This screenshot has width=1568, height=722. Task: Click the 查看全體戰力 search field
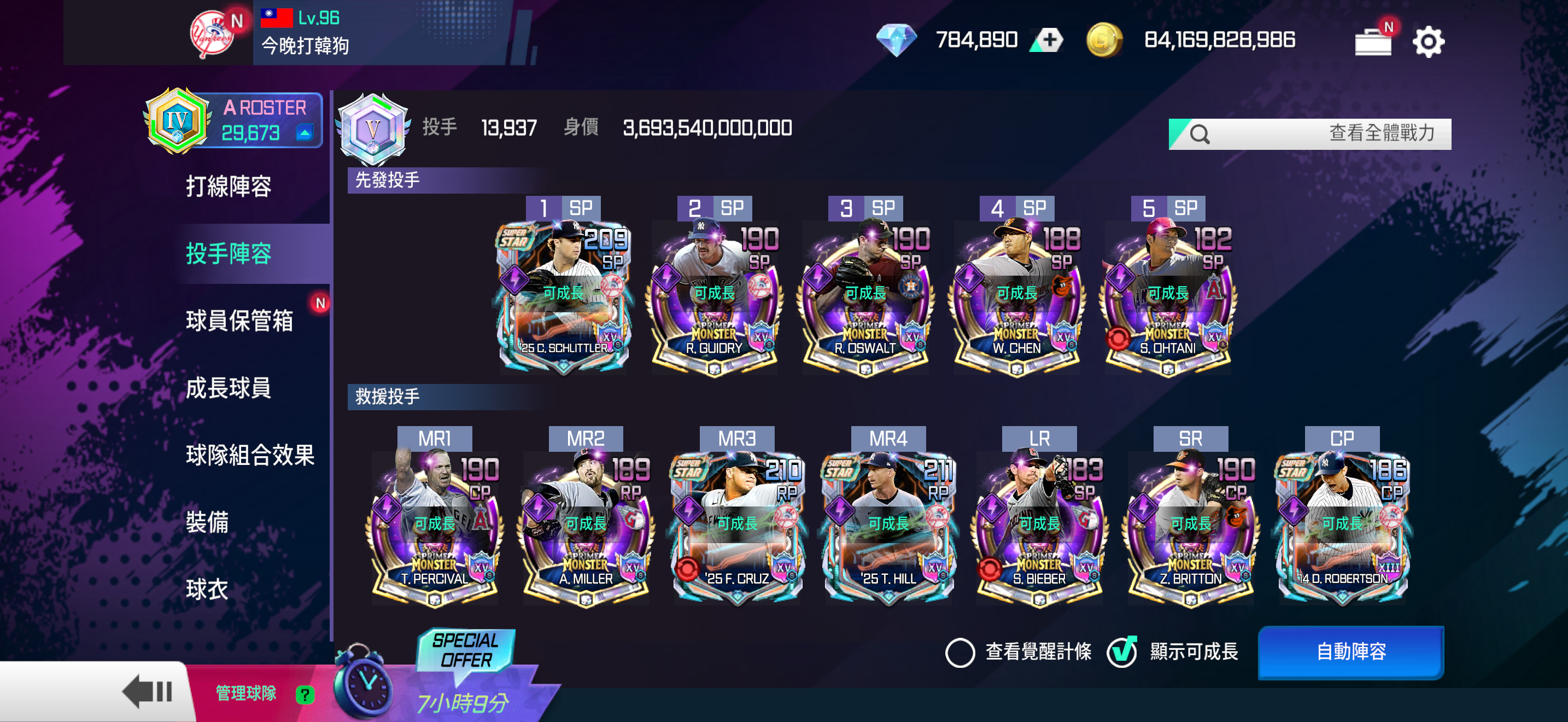coord(1309,133)
